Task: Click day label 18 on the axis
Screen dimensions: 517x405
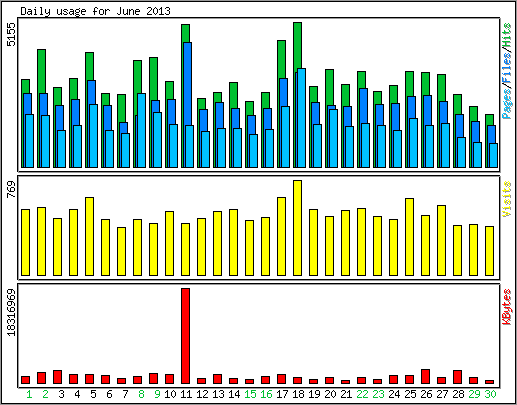Action: pyautogui.click(x=298, y=395)
